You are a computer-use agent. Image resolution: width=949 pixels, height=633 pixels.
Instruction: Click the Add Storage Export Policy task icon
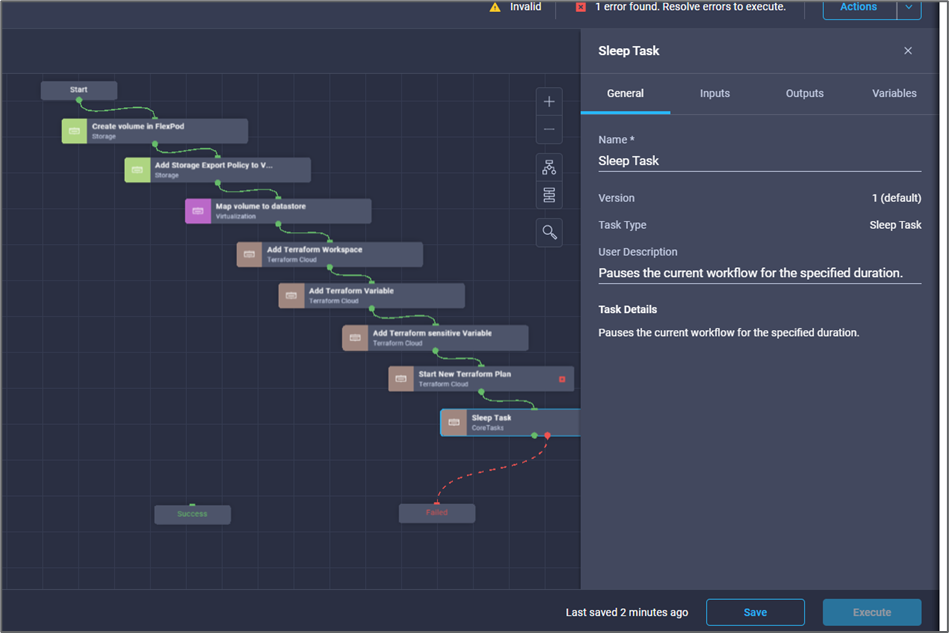137,170
